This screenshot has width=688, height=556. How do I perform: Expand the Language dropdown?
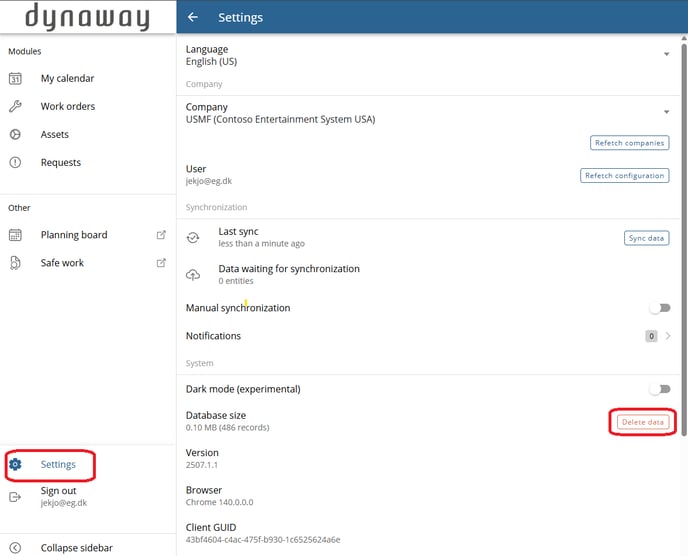(666, 55)
